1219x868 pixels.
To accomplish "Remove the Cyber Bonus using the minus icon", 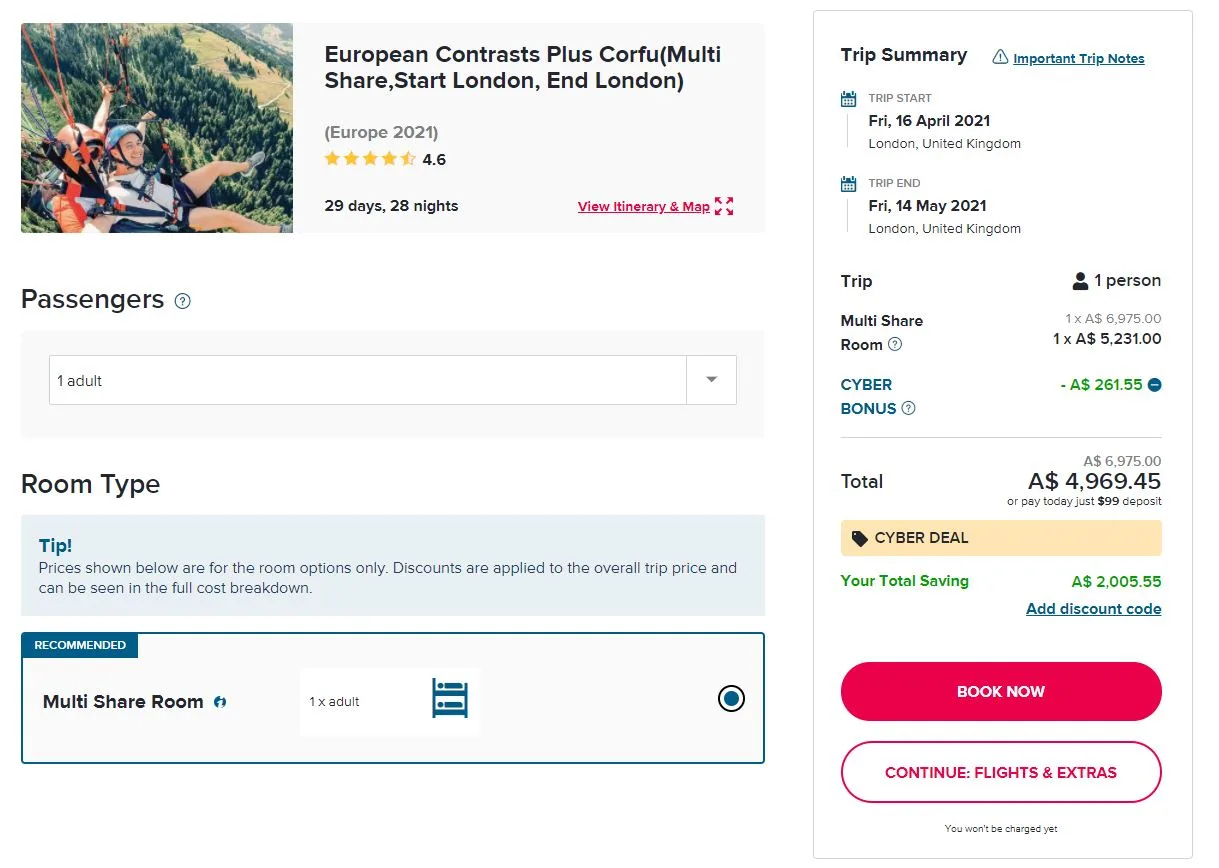I will [1155, 385].
